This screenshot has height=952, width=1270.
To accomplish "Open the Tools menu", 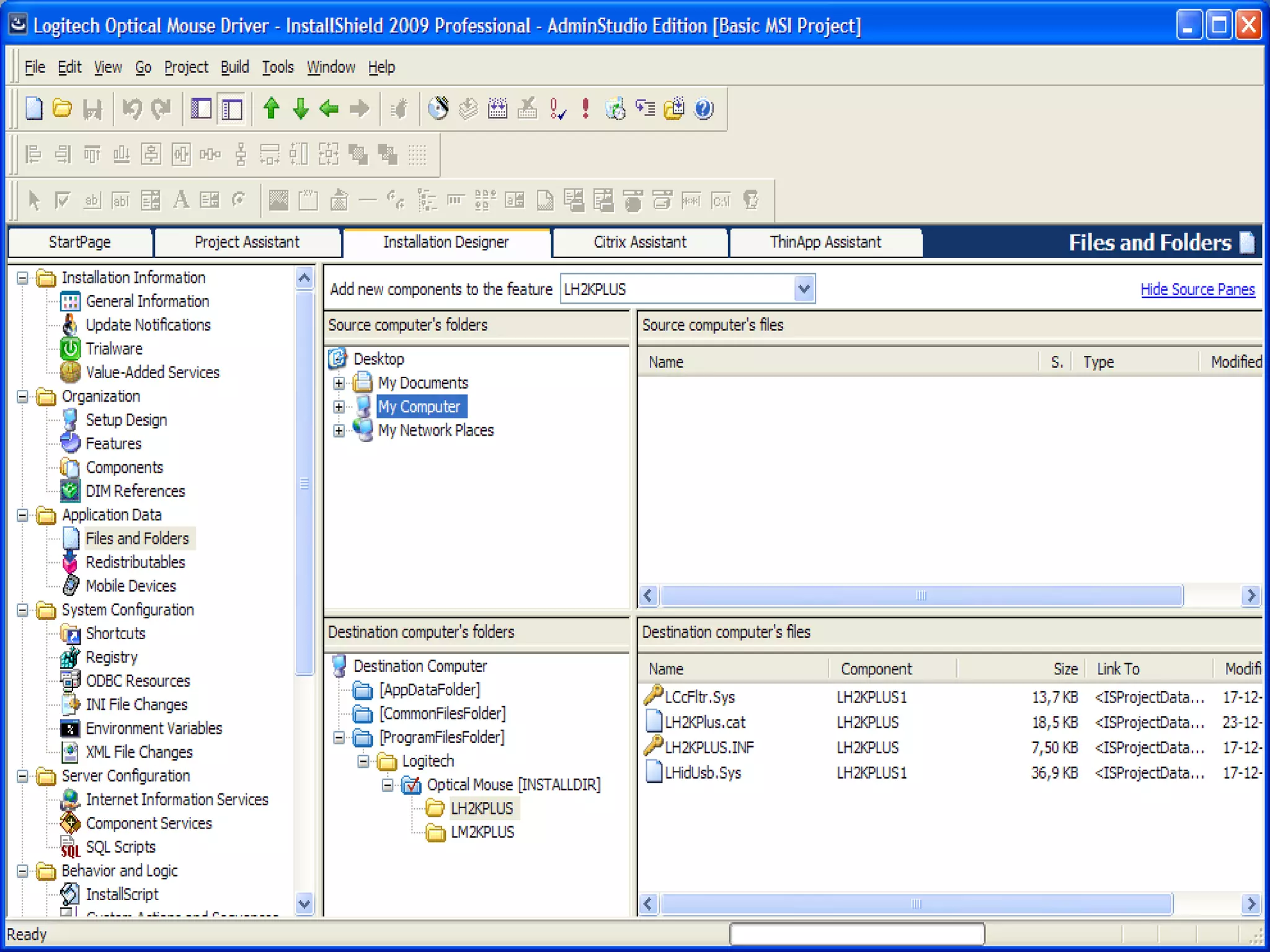I will (x=278, y=67).
